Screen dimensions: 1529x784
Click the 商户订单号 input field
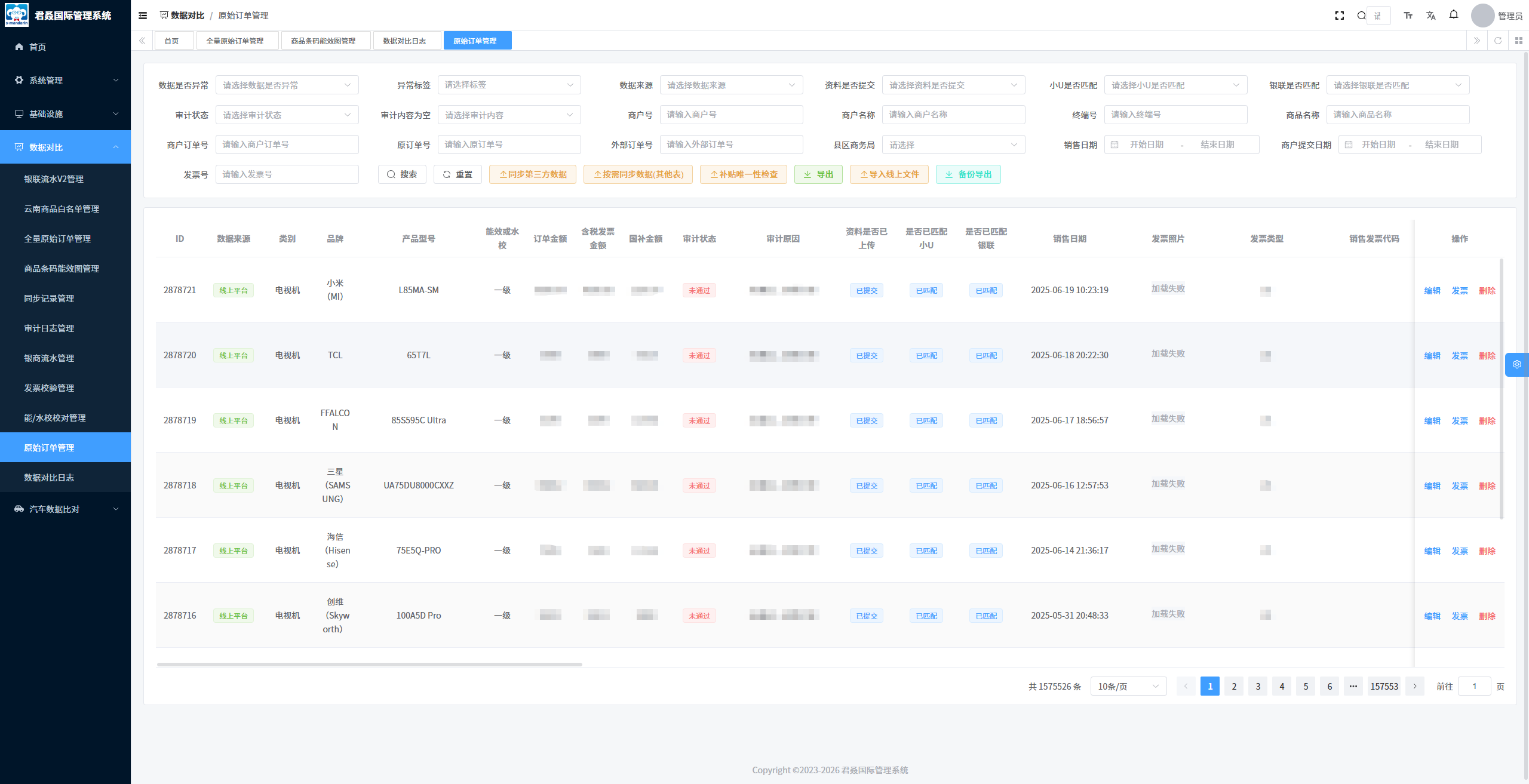point(287,144)
